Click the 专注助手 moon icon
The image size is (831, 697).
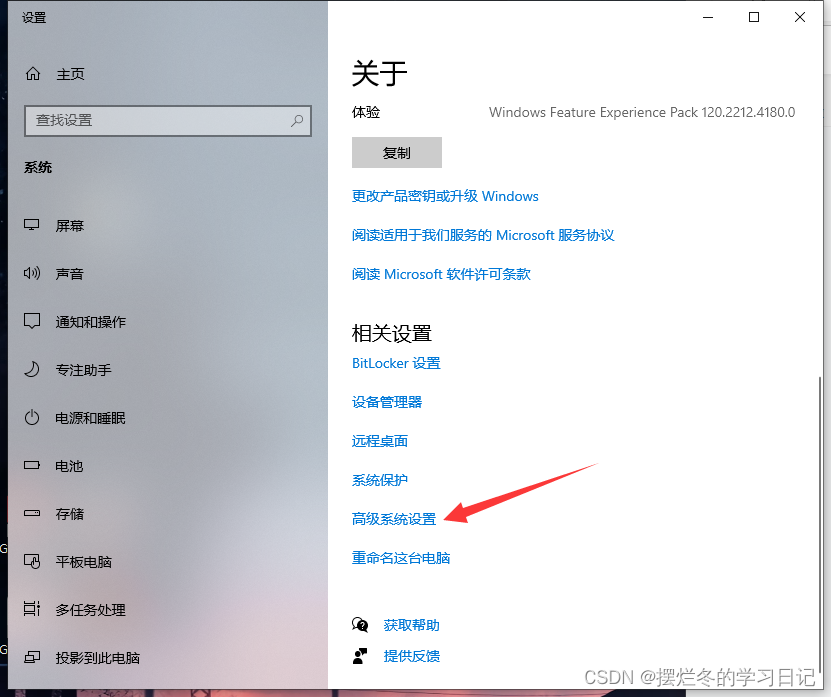click(32, 369)
